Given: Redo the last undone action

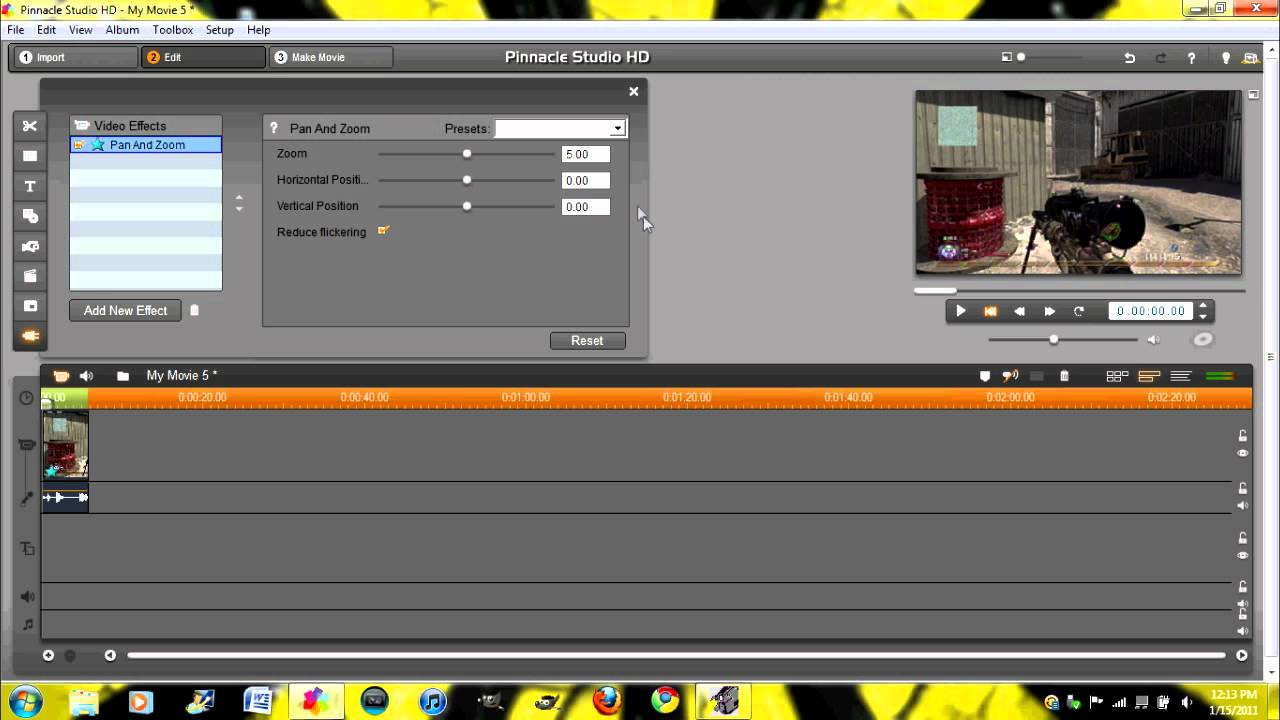Looking at the screenshot, I should click(1160, 58).
